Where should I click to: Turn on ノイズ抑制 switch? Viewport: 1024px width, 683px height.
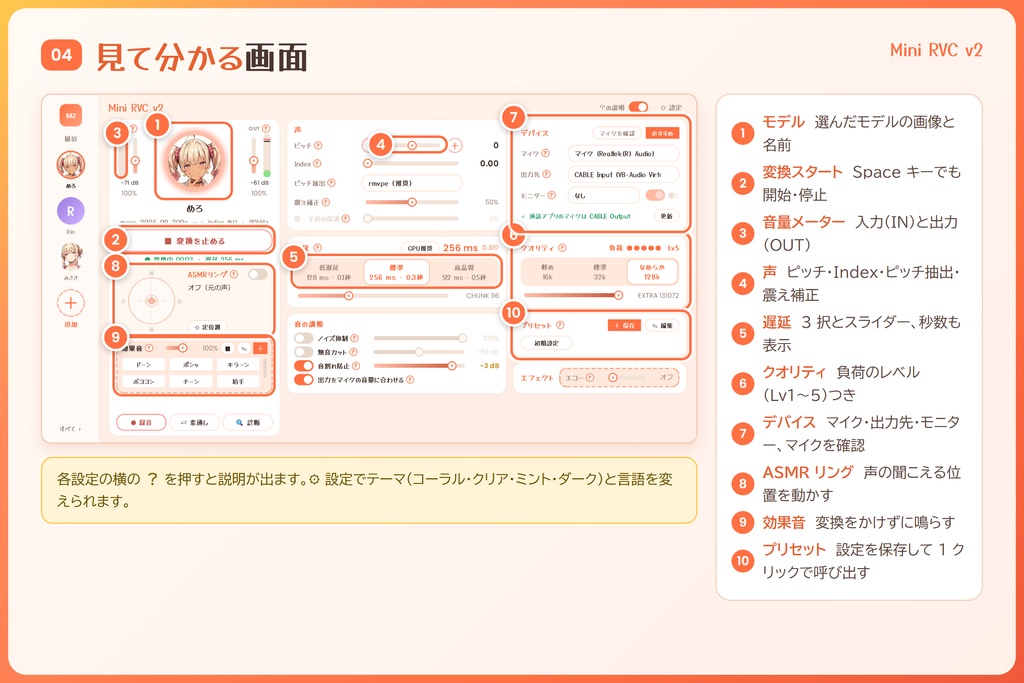(304, 338)
